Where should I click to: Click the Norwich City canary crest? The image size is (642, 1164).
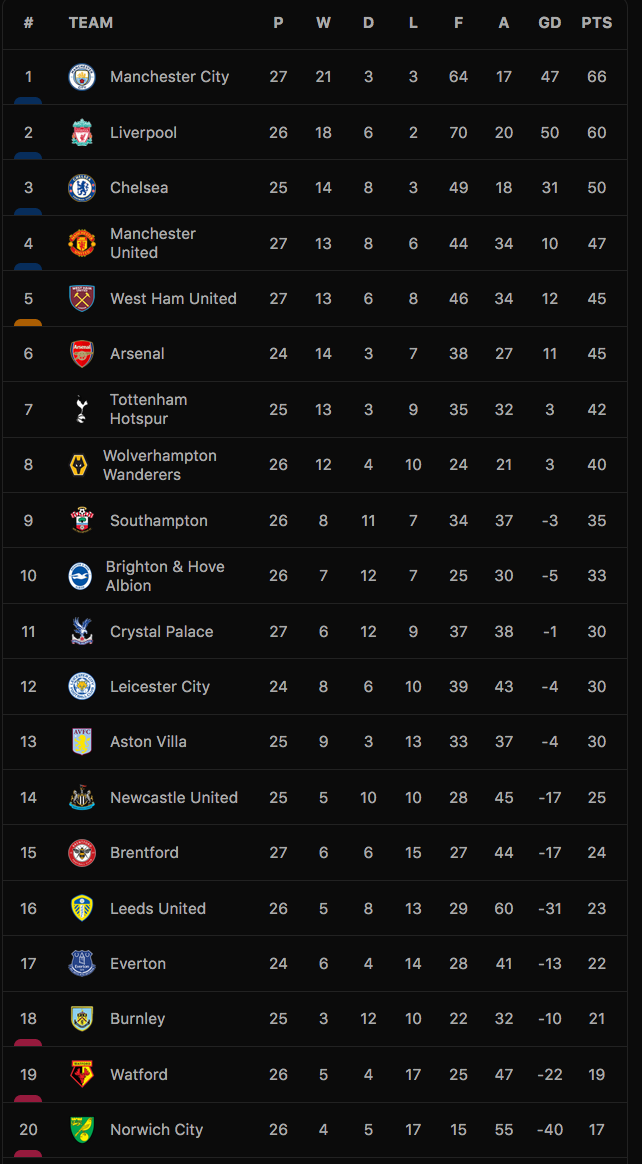[82, 1130]
